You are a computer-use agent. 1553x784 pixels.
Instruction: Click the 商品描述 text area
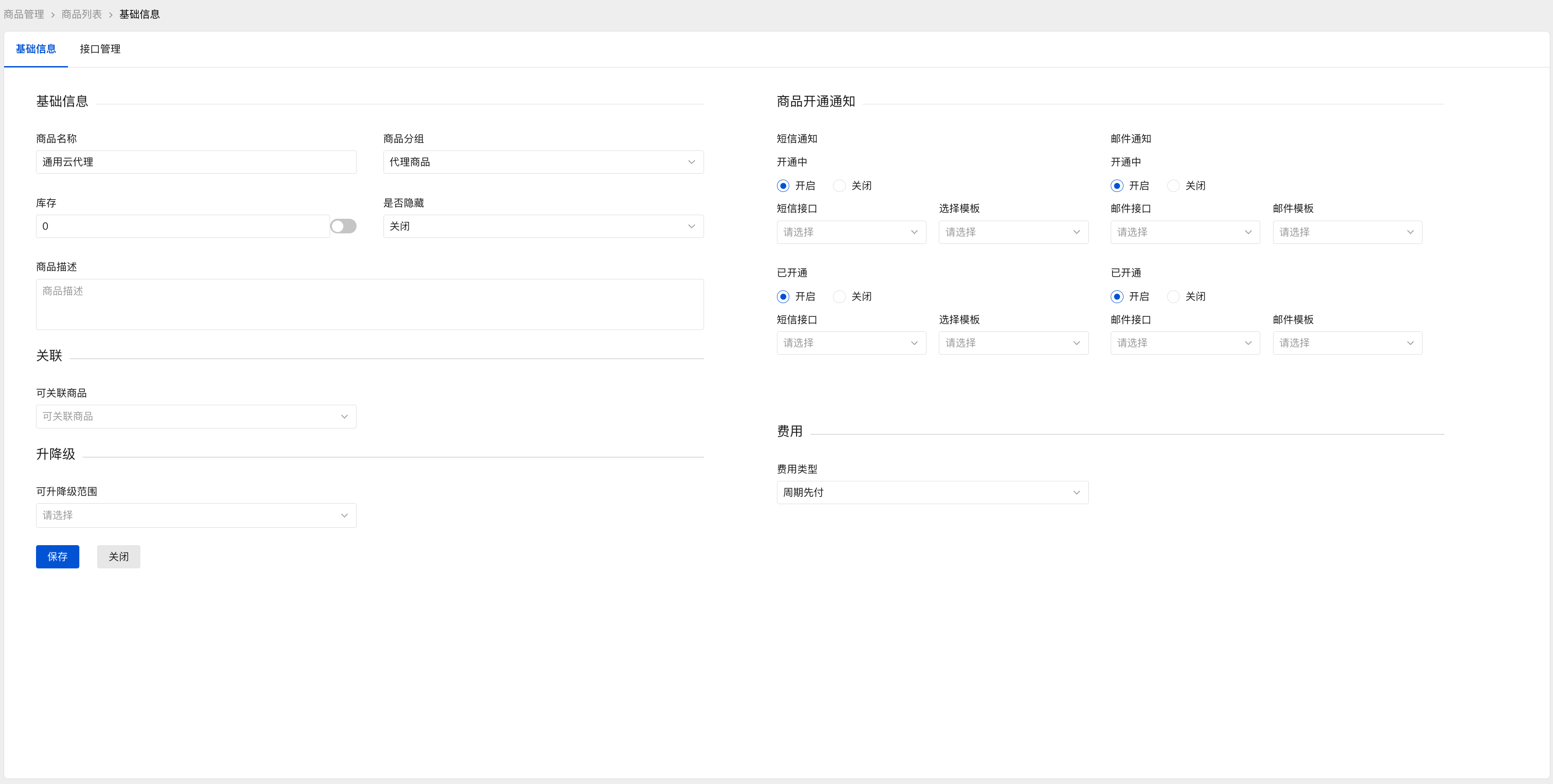370,304
